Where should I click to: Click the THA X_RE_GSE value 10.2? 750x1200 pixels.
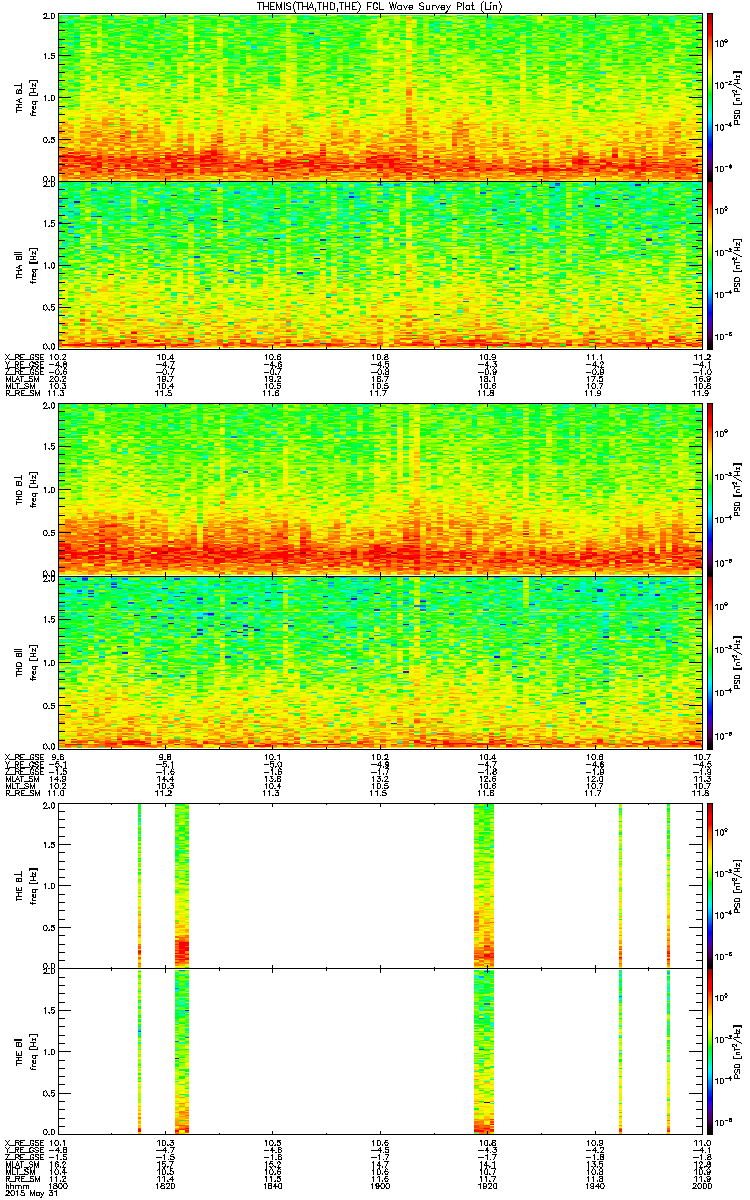(59, 357)
